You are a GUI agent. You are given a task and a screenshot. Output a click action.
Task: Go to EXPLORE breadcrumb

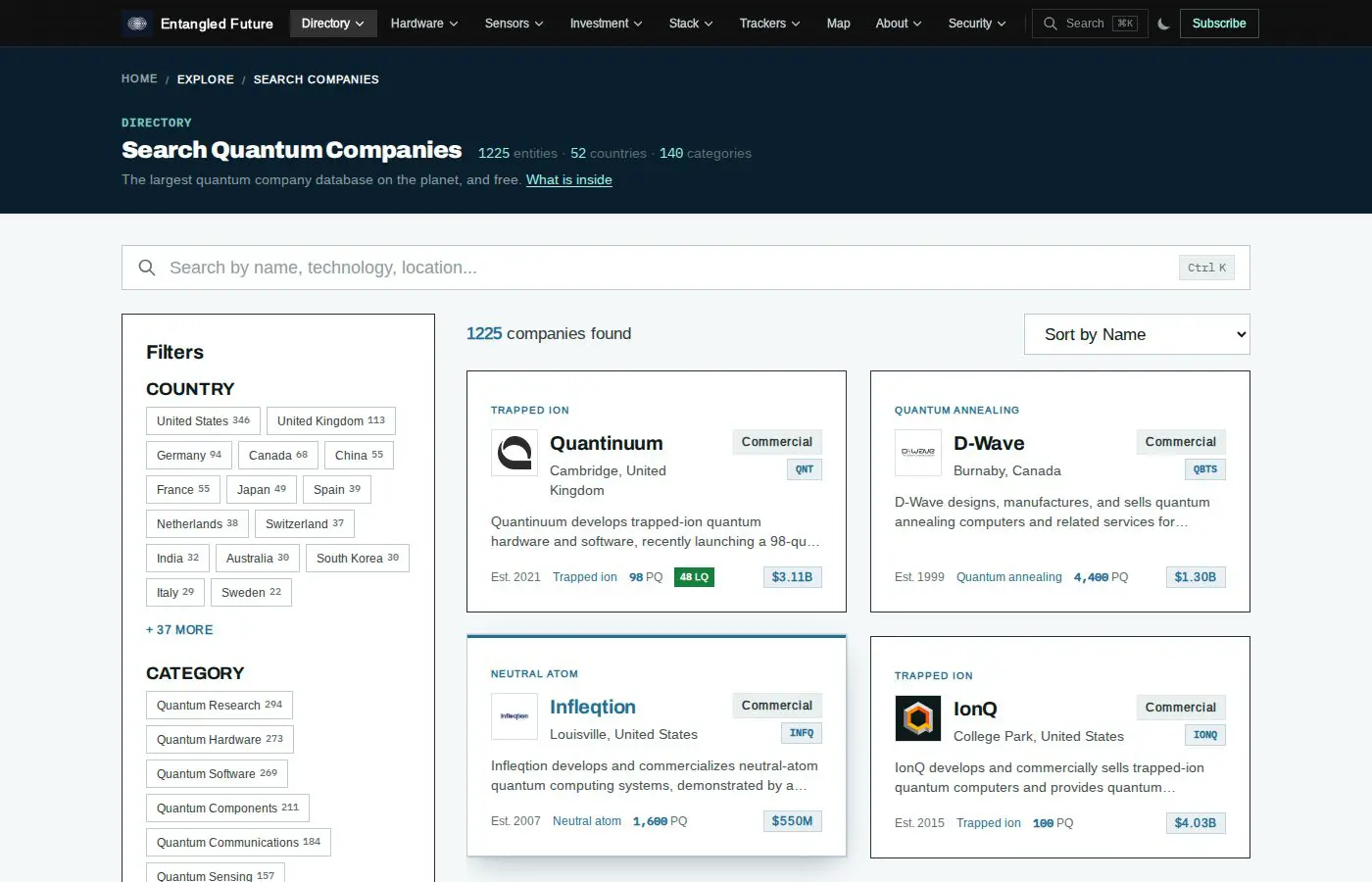point(206,79)
